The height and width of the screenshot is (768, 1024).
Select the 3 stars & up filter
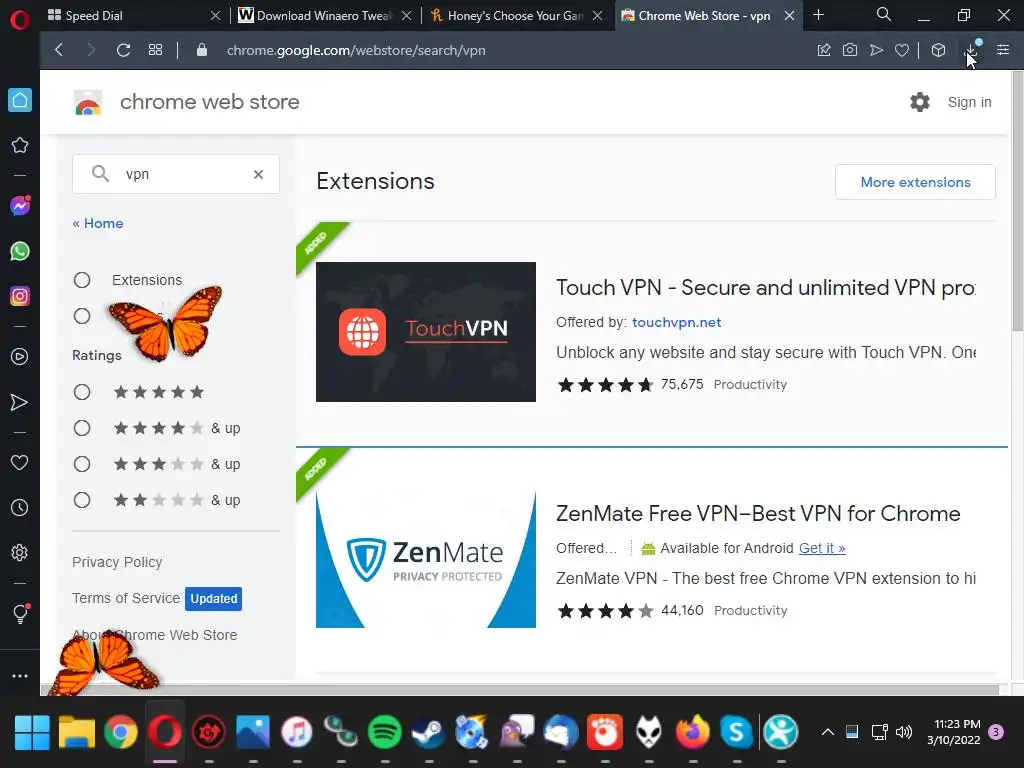[x=82, y=464]
